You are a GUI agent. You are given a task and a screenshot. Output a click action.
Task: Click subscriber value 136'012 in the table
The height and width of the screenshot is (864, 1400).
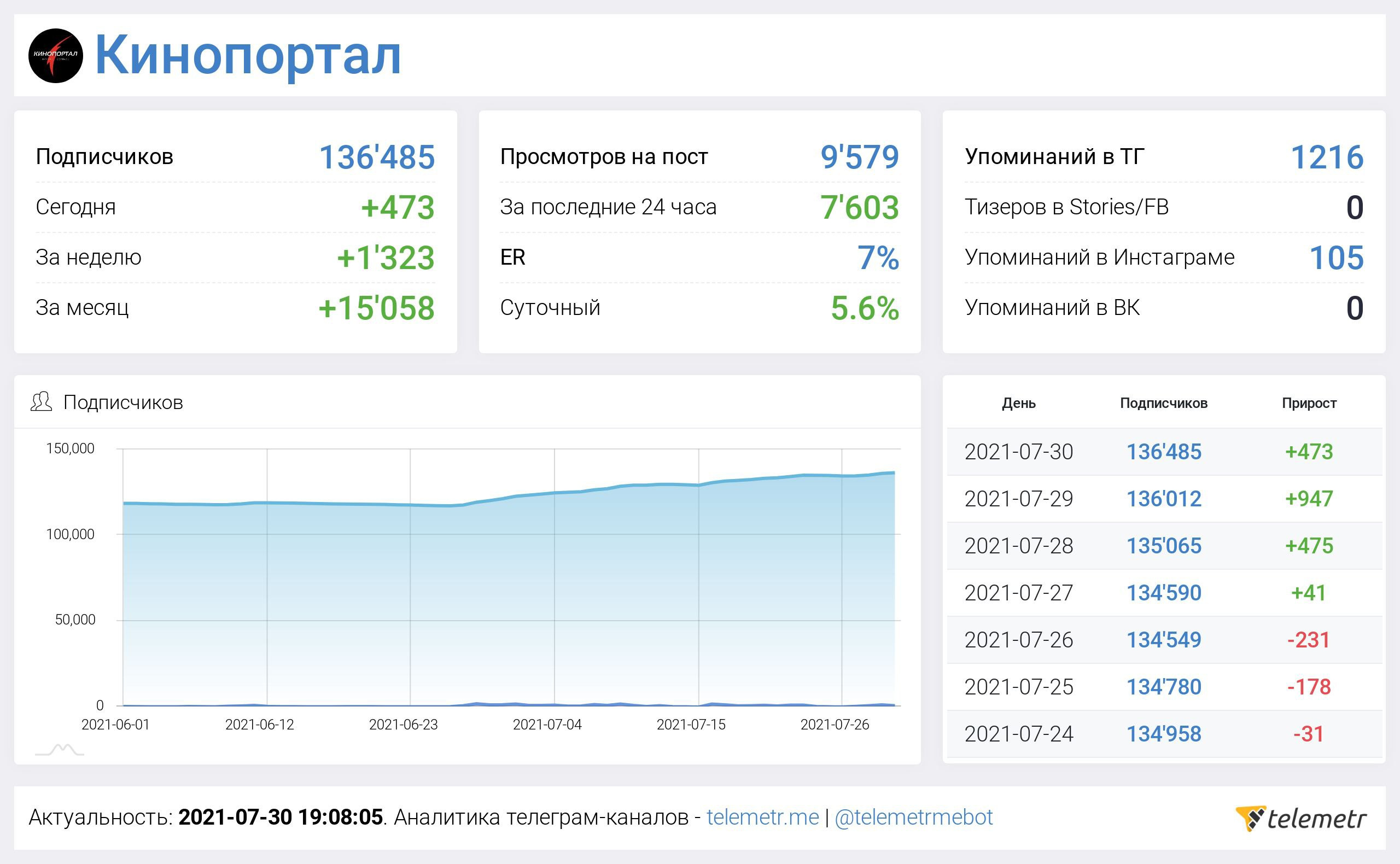point(1163,498)
